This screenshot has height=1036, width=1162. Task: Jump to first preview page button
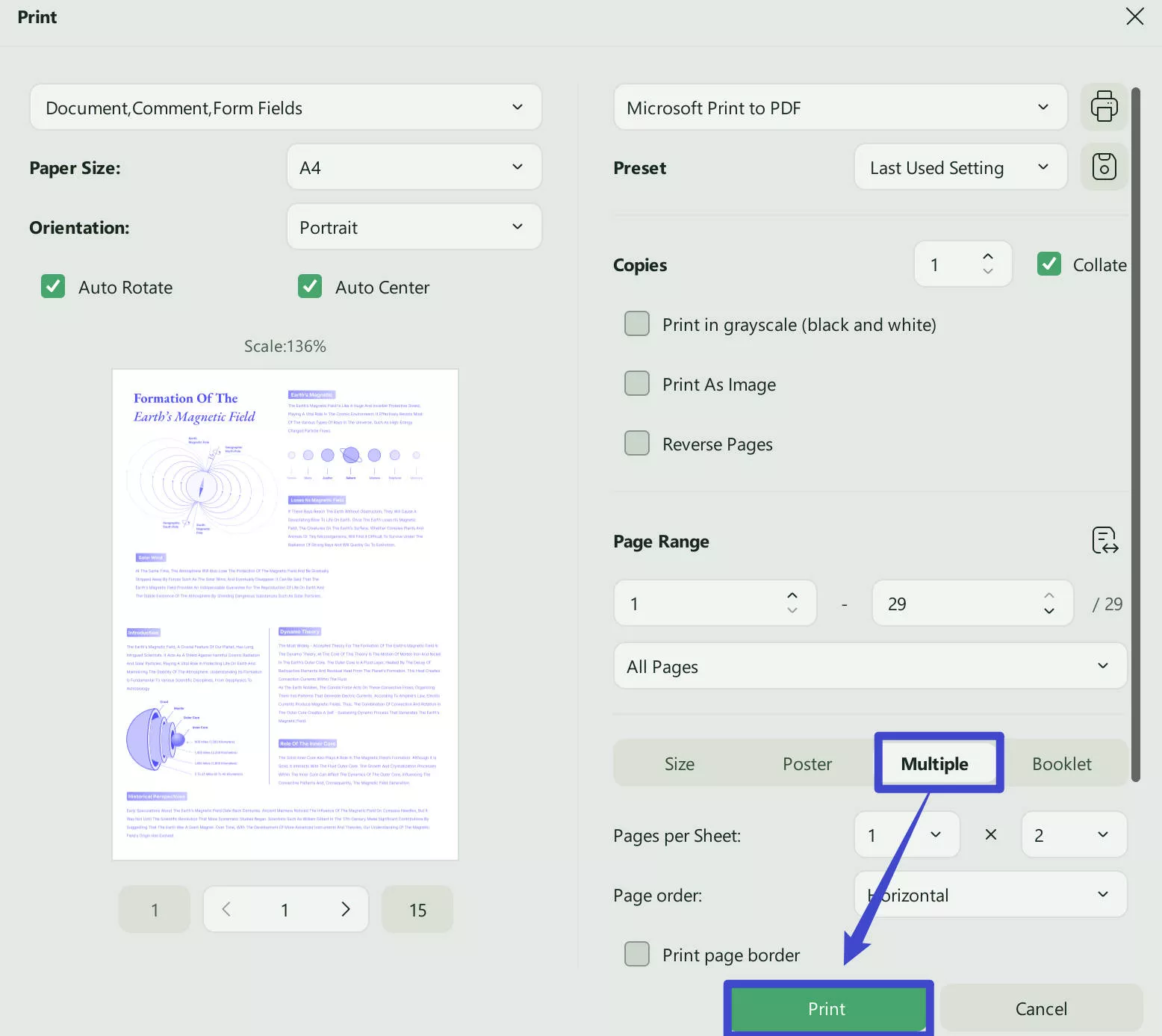pyautogui.click(x=155, y=909)
